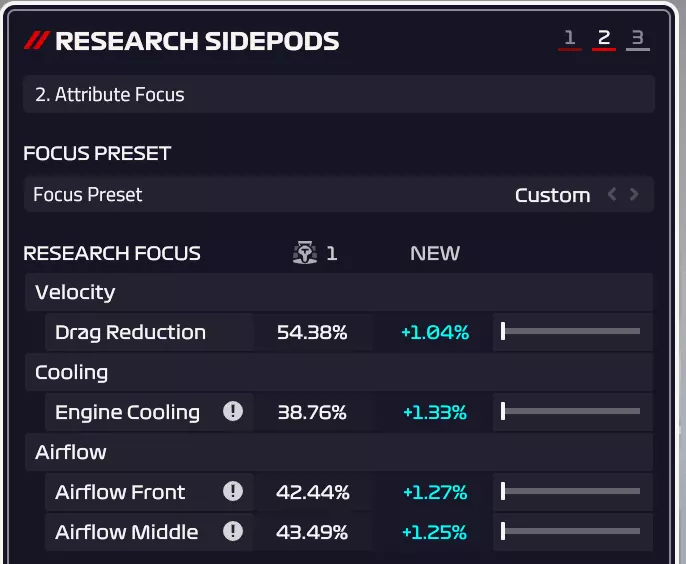Click the Airflow category header

[71, 452]
